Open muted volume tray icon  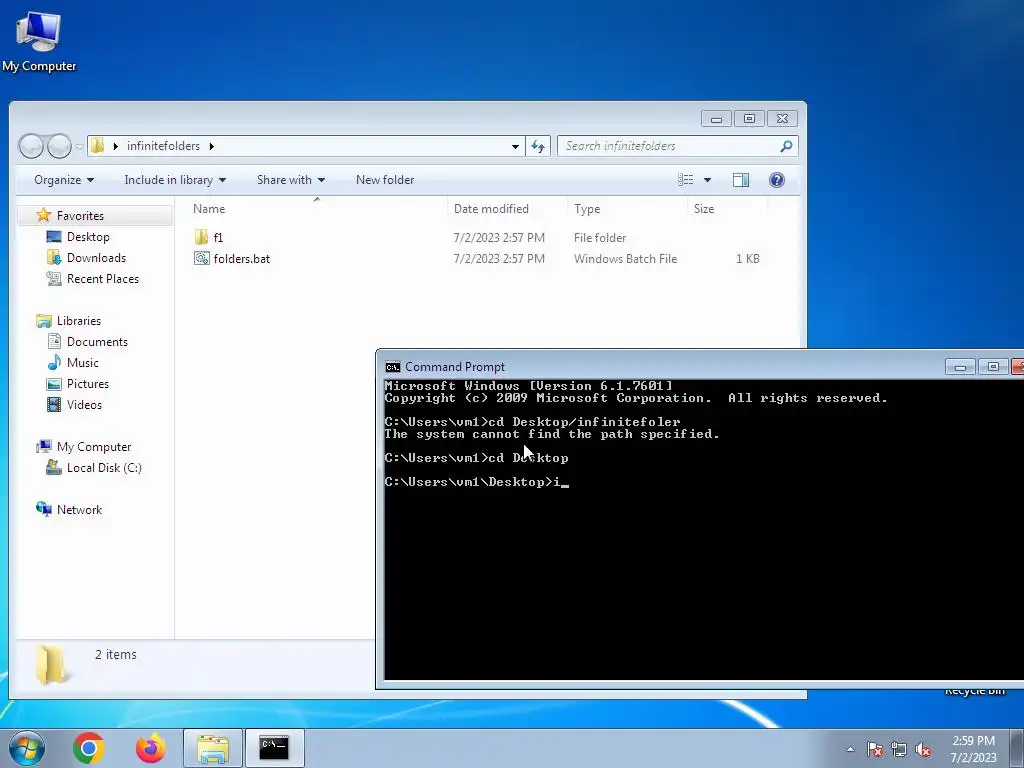coord(923,749)
